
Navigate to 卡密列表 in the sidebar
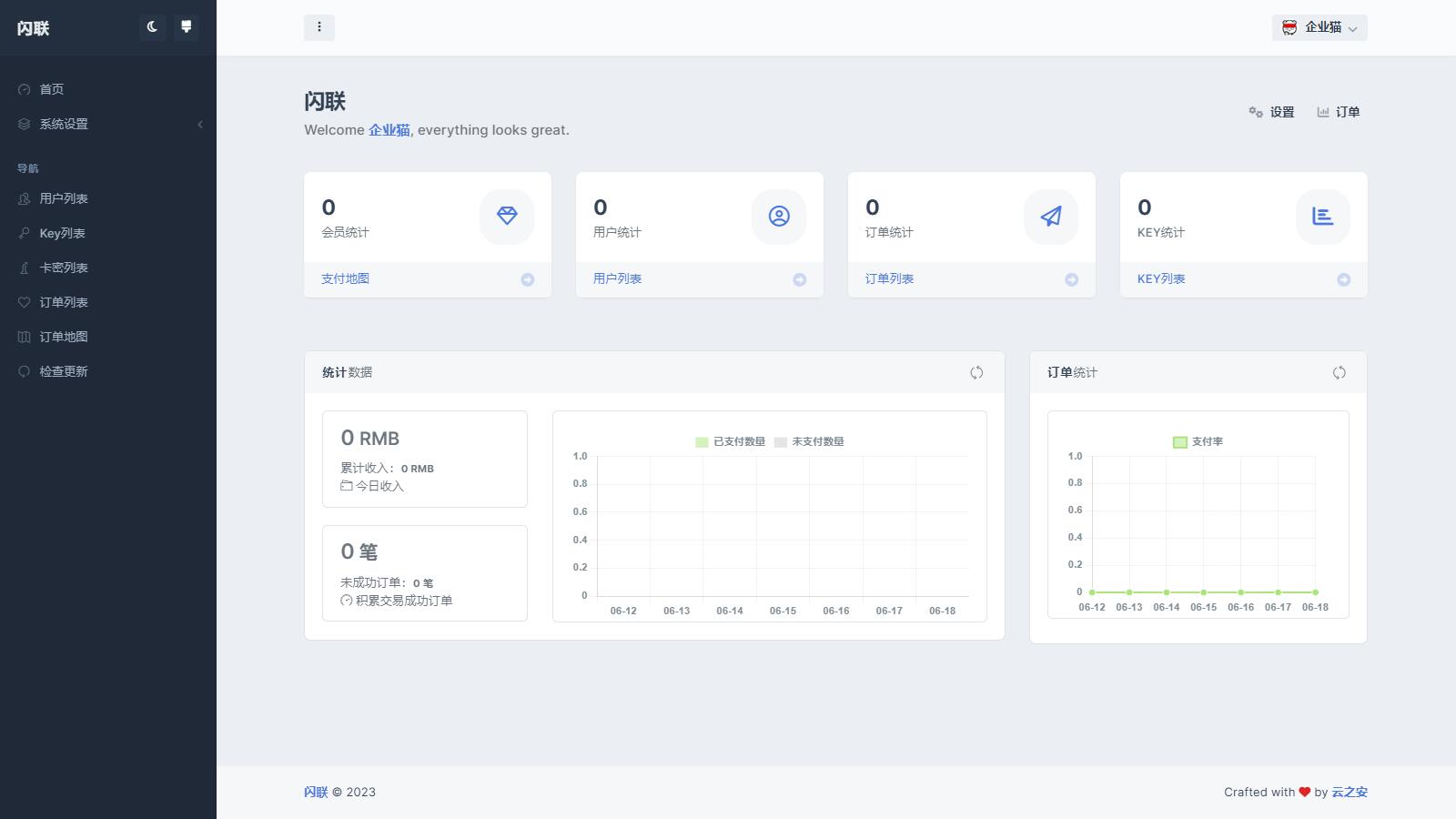click(x=64, y=268)
